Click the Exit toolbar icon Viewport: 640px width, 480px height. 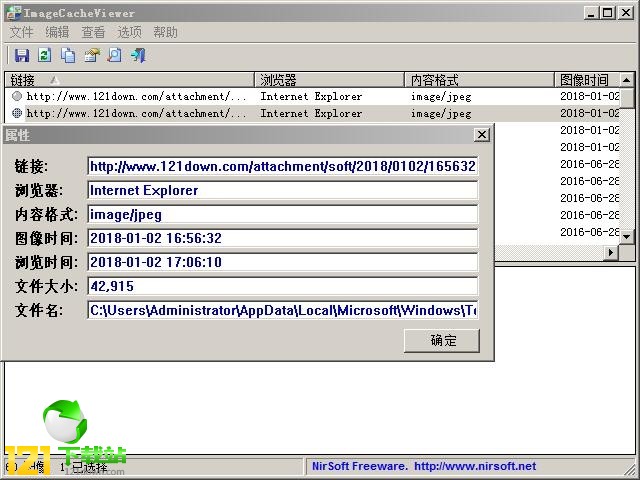coord(138,55)
